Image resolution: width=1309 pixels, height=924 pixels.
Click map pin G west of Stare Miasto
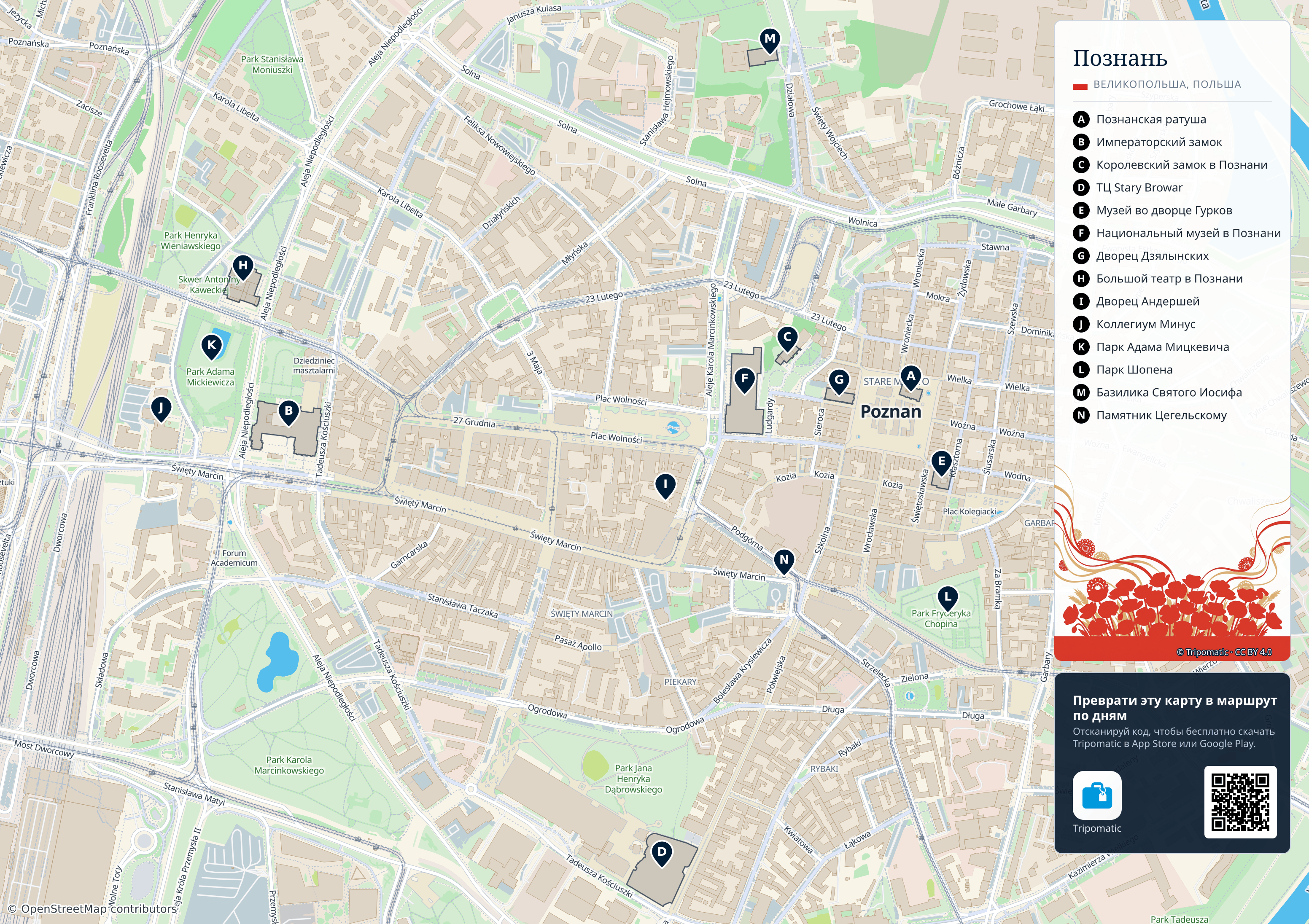click(x=839, y=381)
